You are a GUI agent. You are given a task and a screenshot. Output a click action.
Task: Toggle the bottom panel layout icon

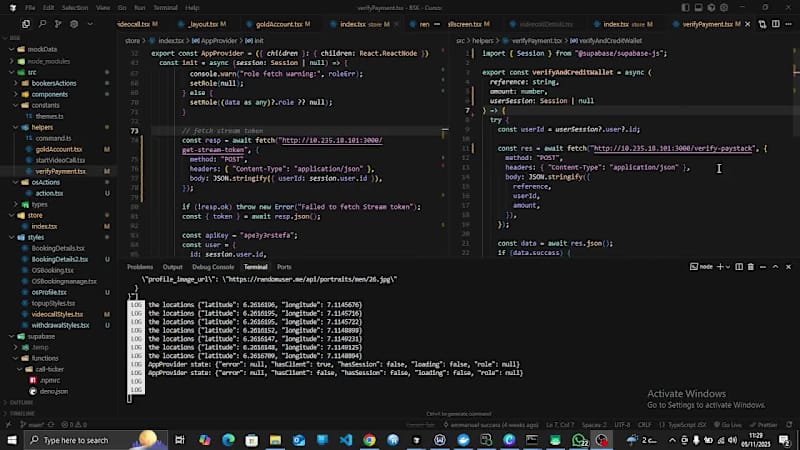[x=698, y=8]
